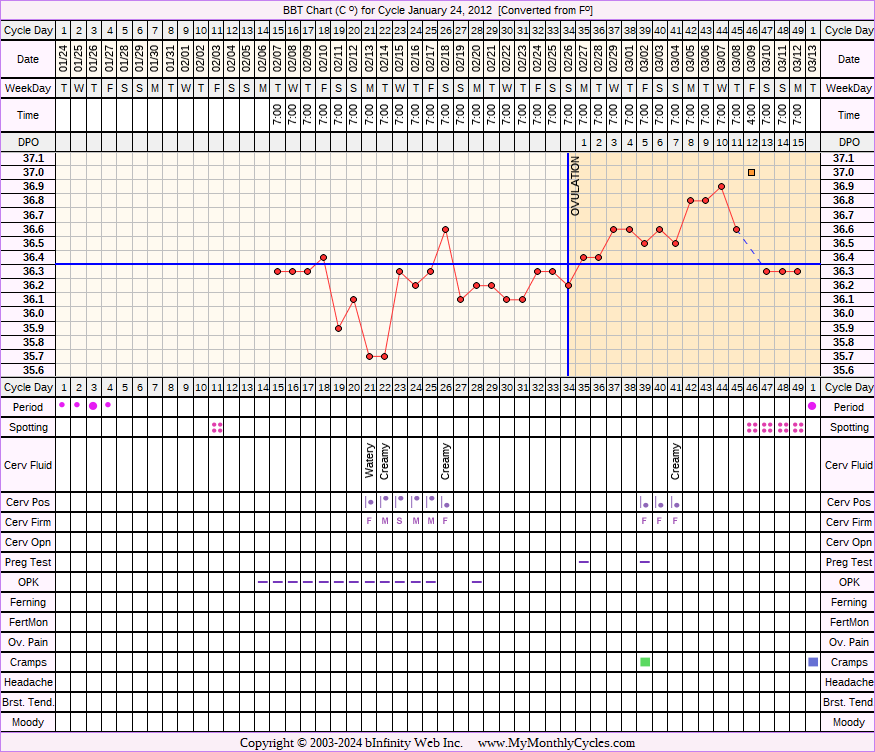This screenshot has width=875, height=752.
Task: Click the OPK negative dash on cycle day 28
Action: [x=477, y=582]
